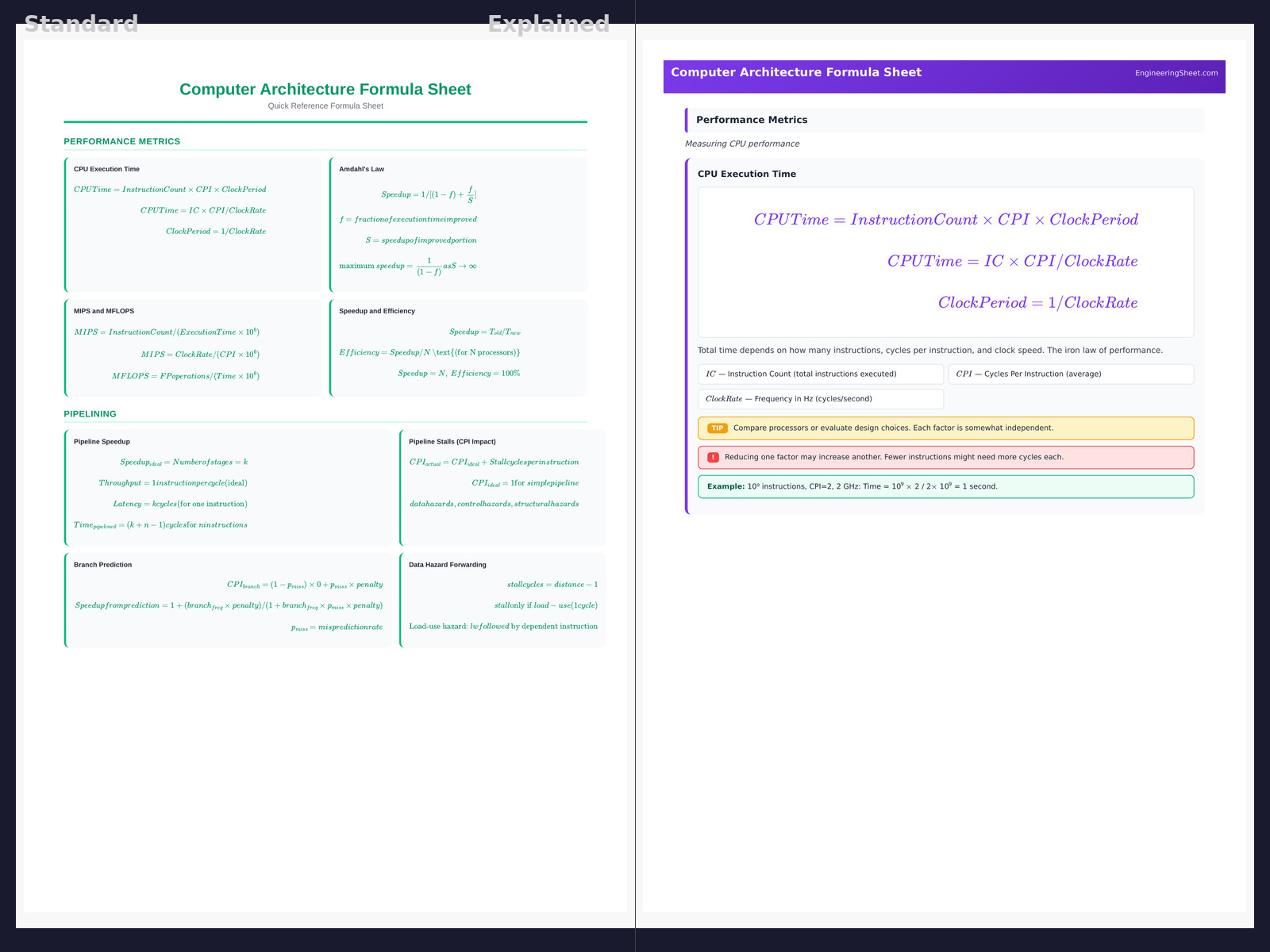The height and width of the screenshot is (952, 1270).
Task: Click the IC — Instruction Count definition box
Action: [x=820, y=374]
